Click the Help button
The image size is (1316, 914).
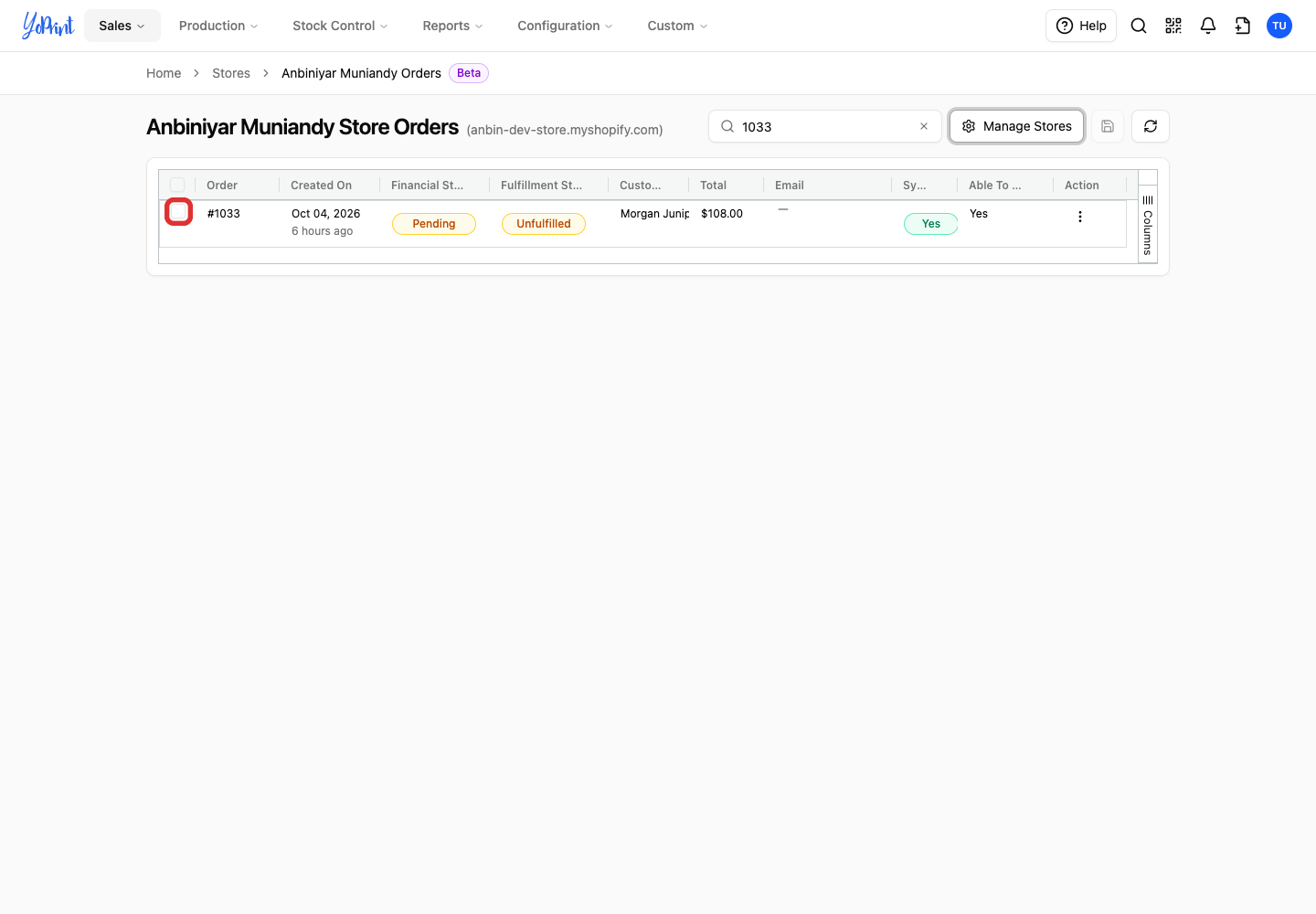(x=1081, y=26)
